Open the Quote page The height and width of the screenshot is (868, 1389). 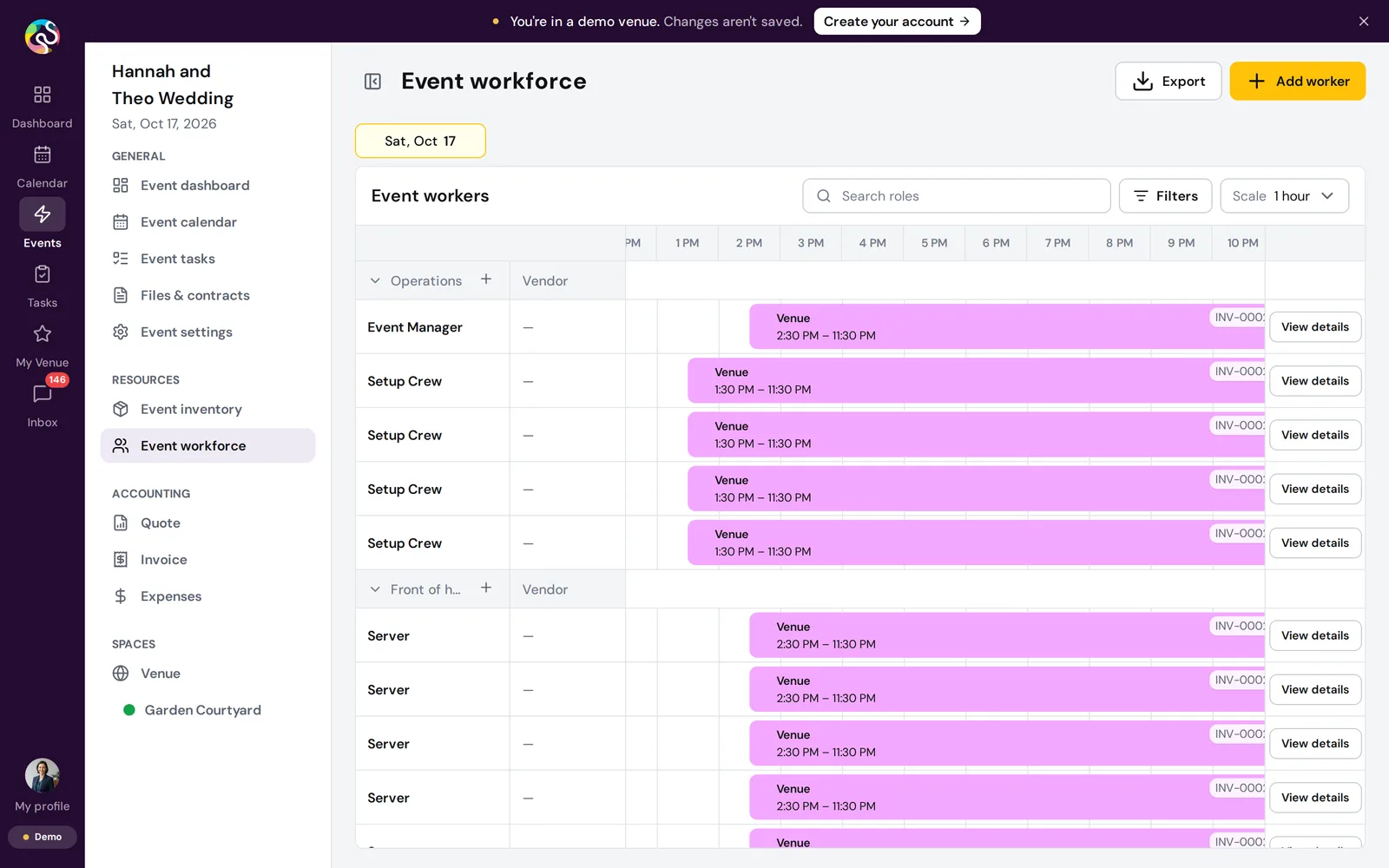(x=207, y=523)
